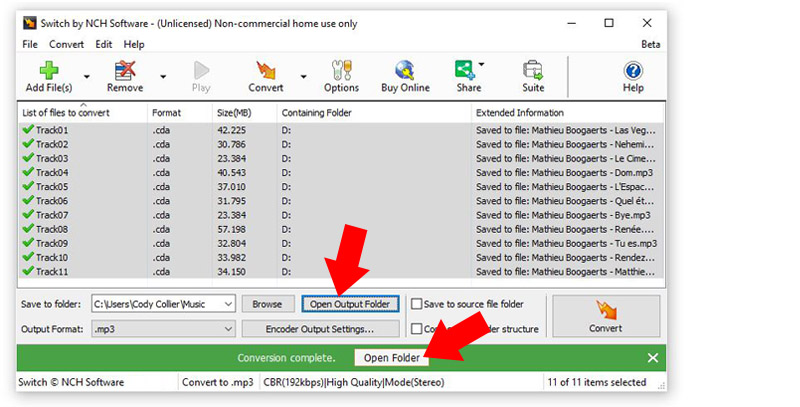Sort by the Size(MB) column header
This screenshot has width=800, height=407.
pyautogui.click(x=244, y=113)
